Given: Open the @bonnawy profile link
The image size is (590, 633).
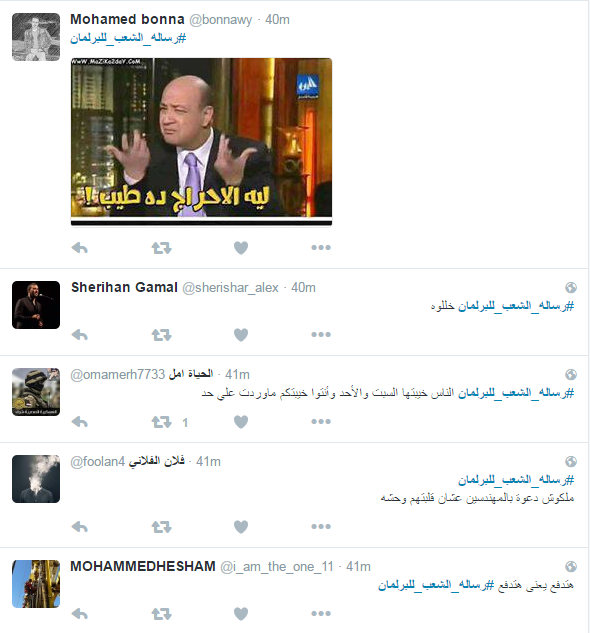Looking at the screenshot, I should [220, 20].
